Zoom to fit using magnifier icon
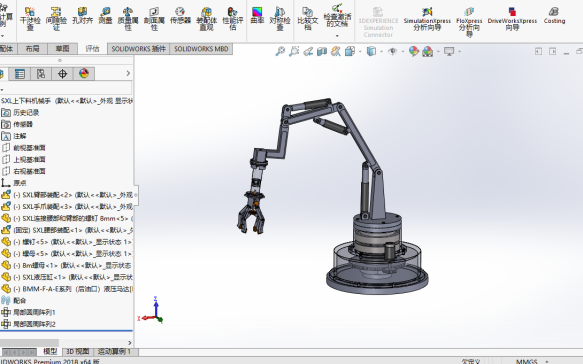The width and height of the screenshot is (583, 364). click(280, 51)
